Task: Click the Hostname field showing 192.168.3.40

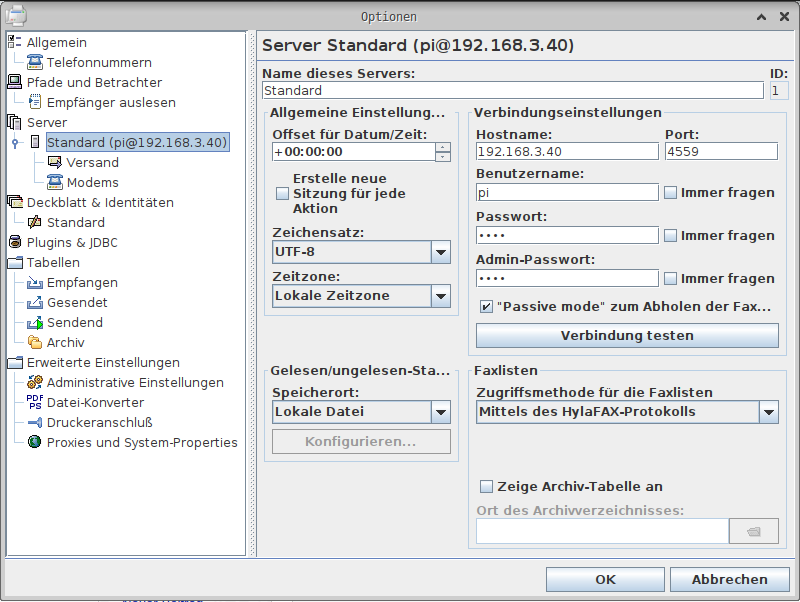Action: (x=567, y=152)
